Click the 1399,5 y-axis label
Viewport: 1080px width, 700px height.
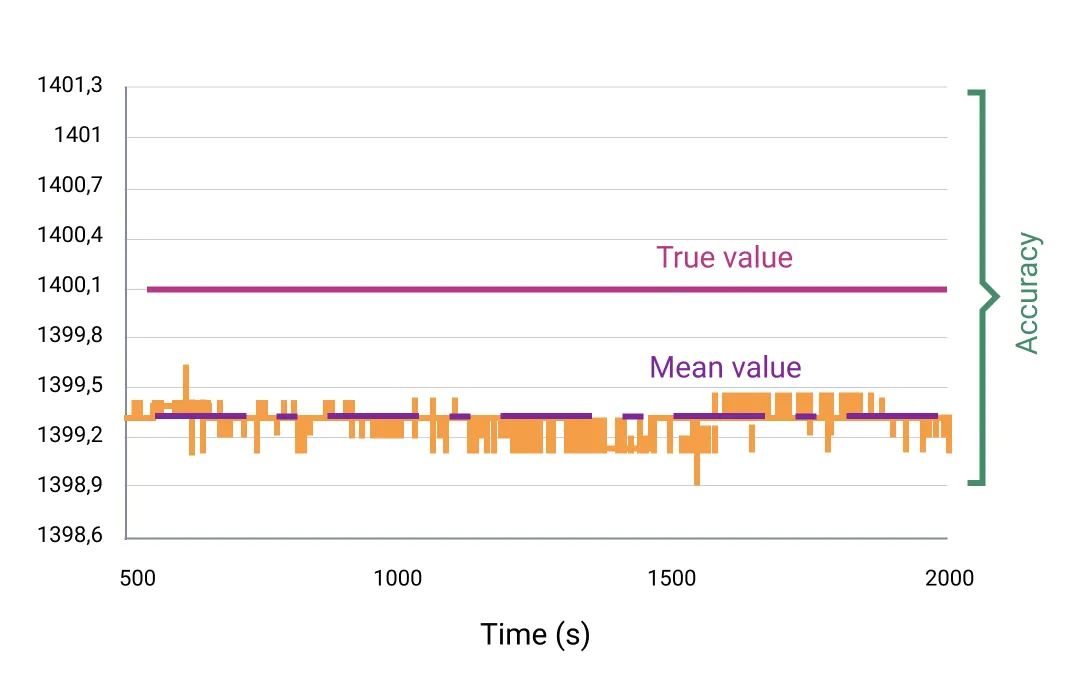pyautogui.click(x=70, y=384)
